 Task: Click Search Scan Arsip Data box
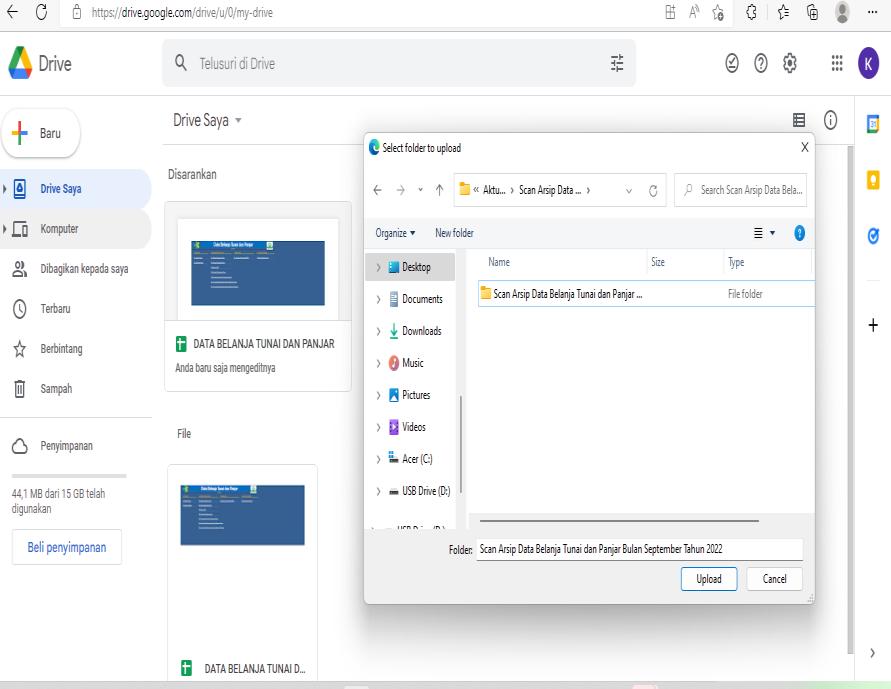pos(740,190)
